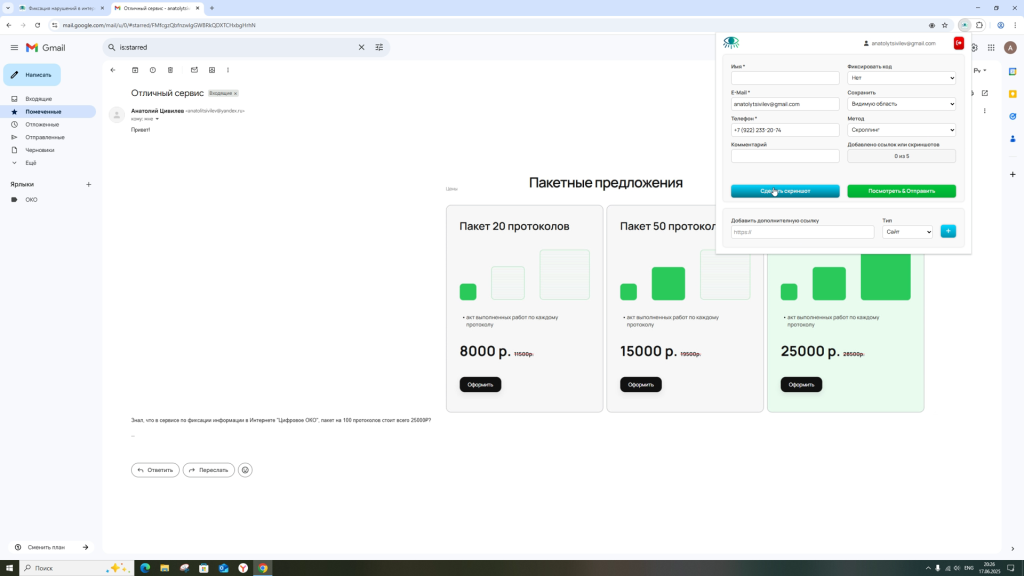Click the blue plus button to add link
Image resolution: width=1024 pixels, height=576 pixels.
tap(948, 232)
